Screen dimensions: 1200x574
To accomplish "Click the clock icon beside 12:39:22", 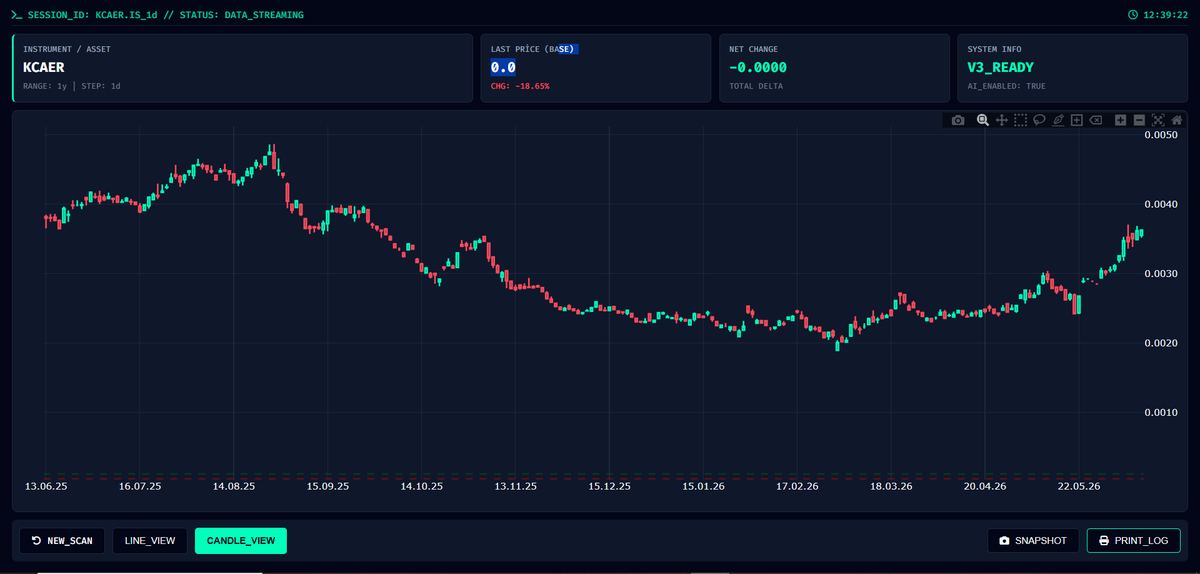I will pos(1133,15).
